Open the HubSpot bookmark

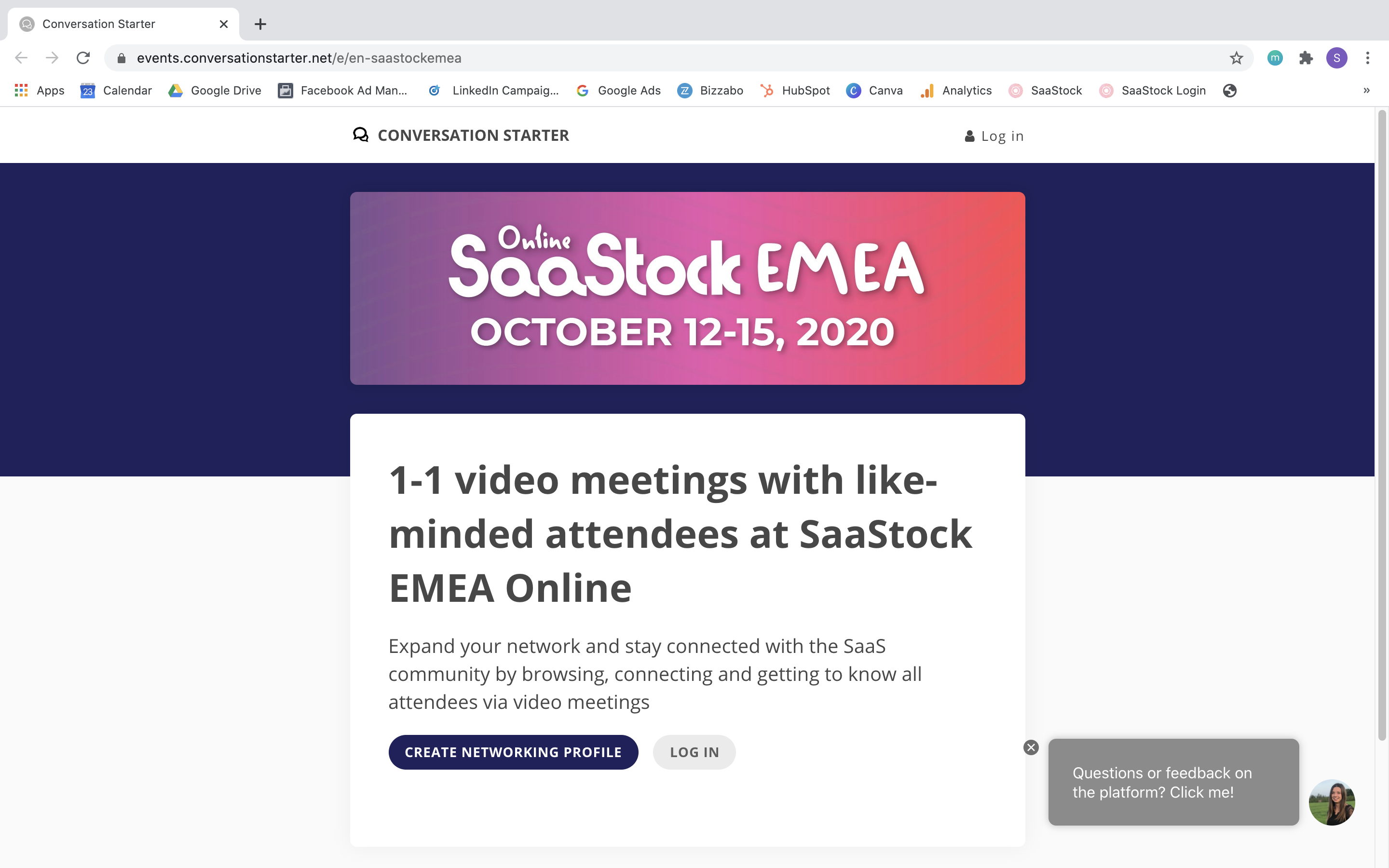tap(795, 91)
